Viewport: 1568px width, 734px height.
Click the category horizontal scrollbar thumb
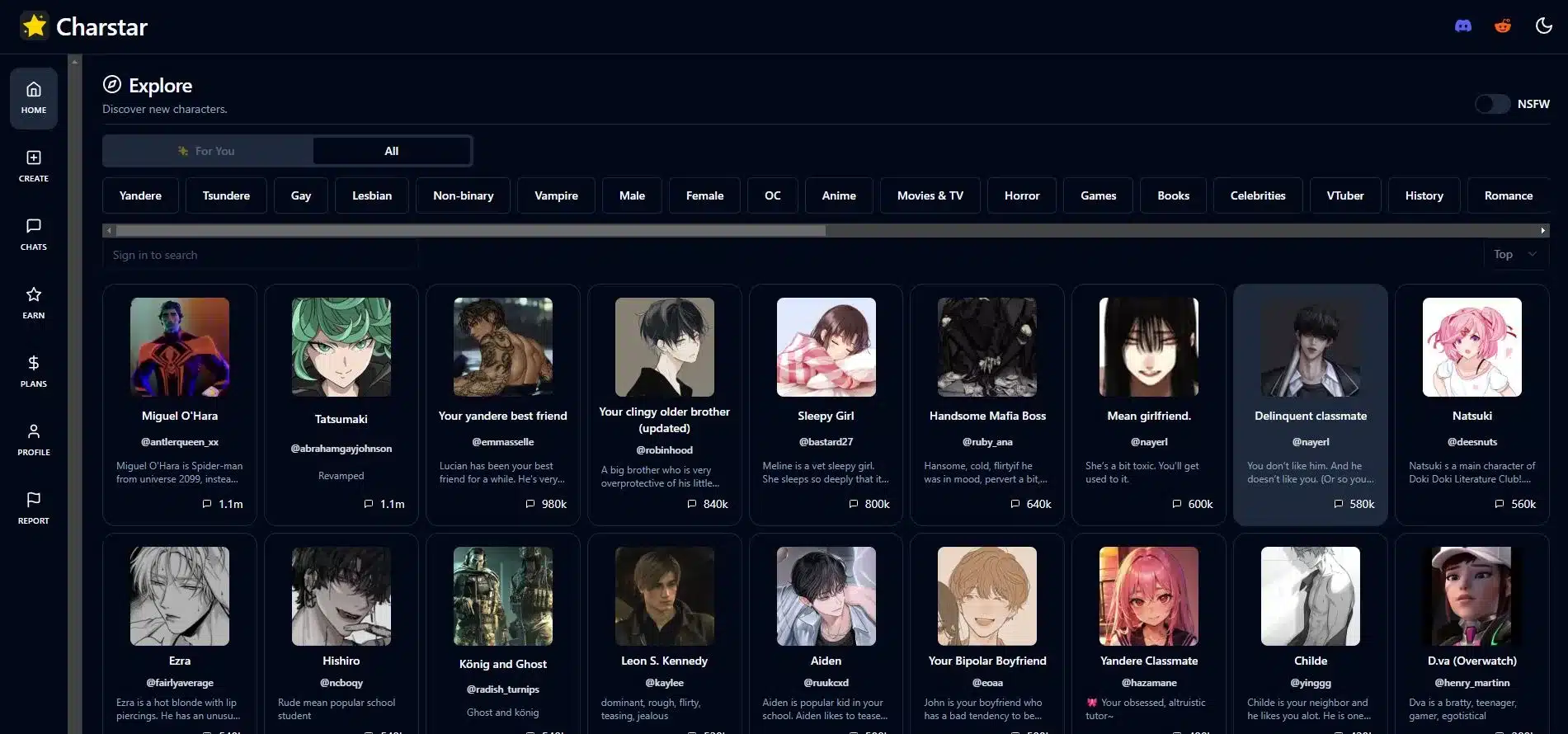coord(470,231)
